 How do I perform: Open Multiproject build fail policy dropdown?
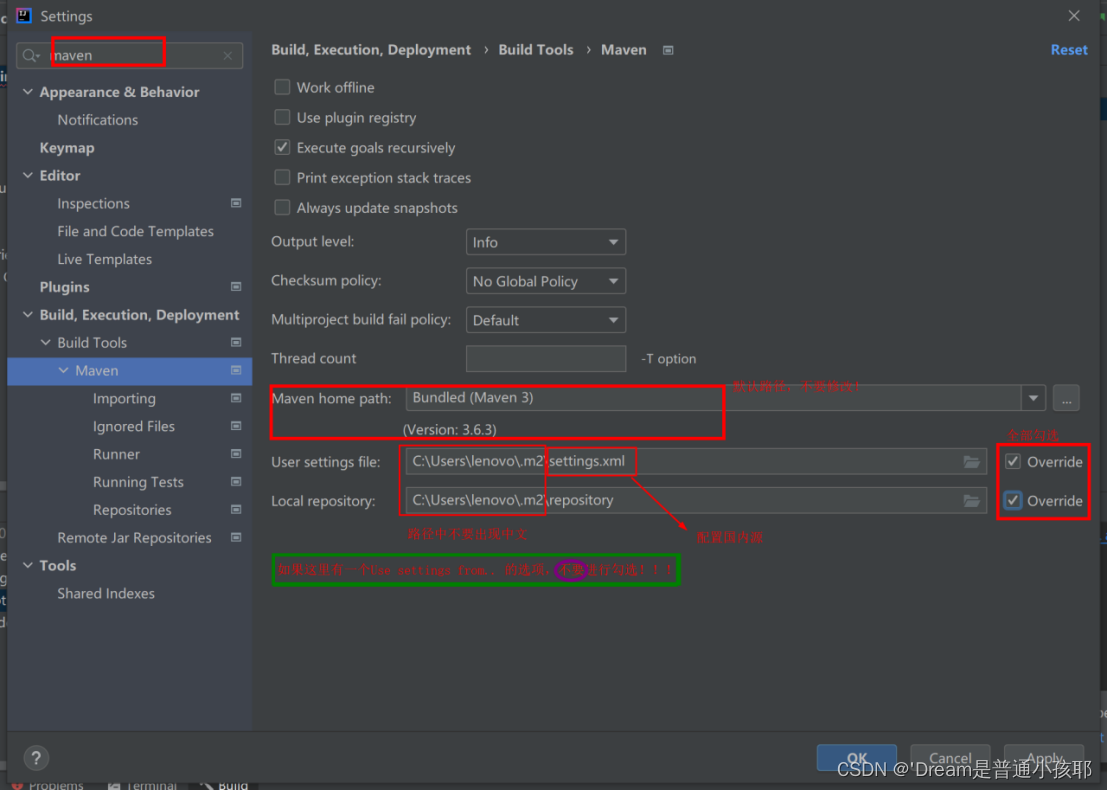point(546,320)
